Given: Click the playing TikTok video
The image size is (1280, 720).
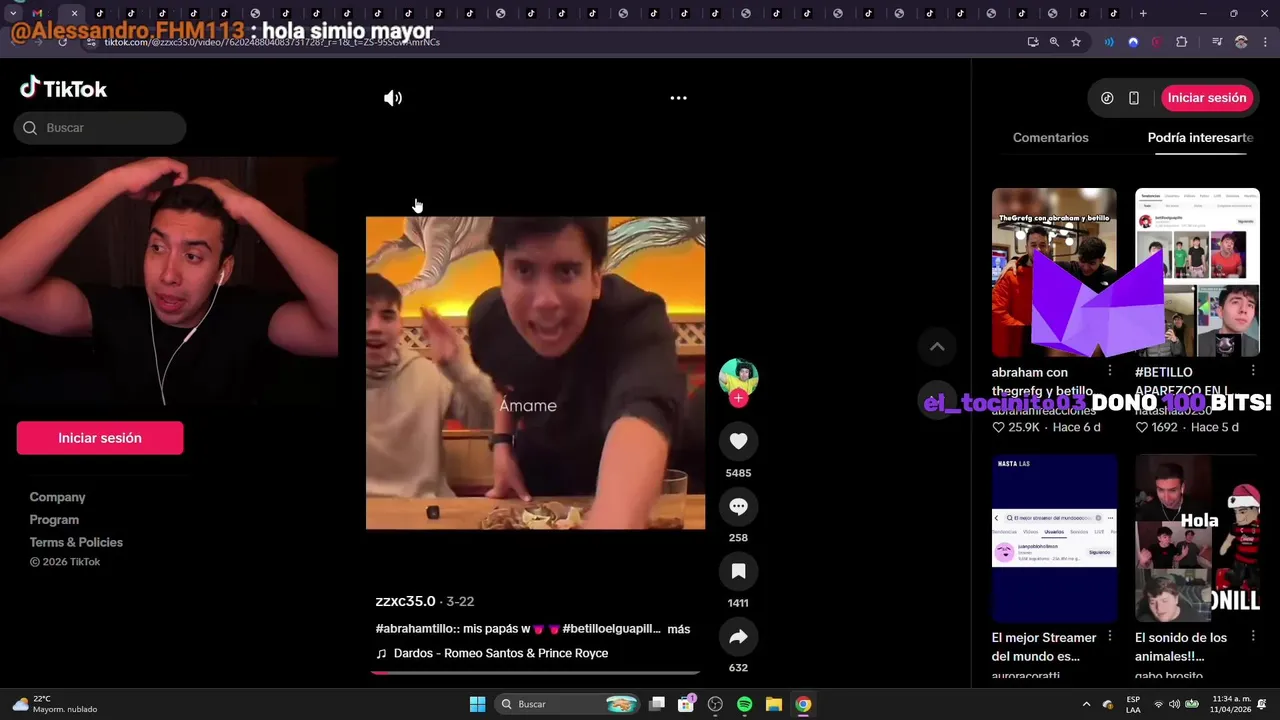Looking at the screenshot, I should pos(535,373).
